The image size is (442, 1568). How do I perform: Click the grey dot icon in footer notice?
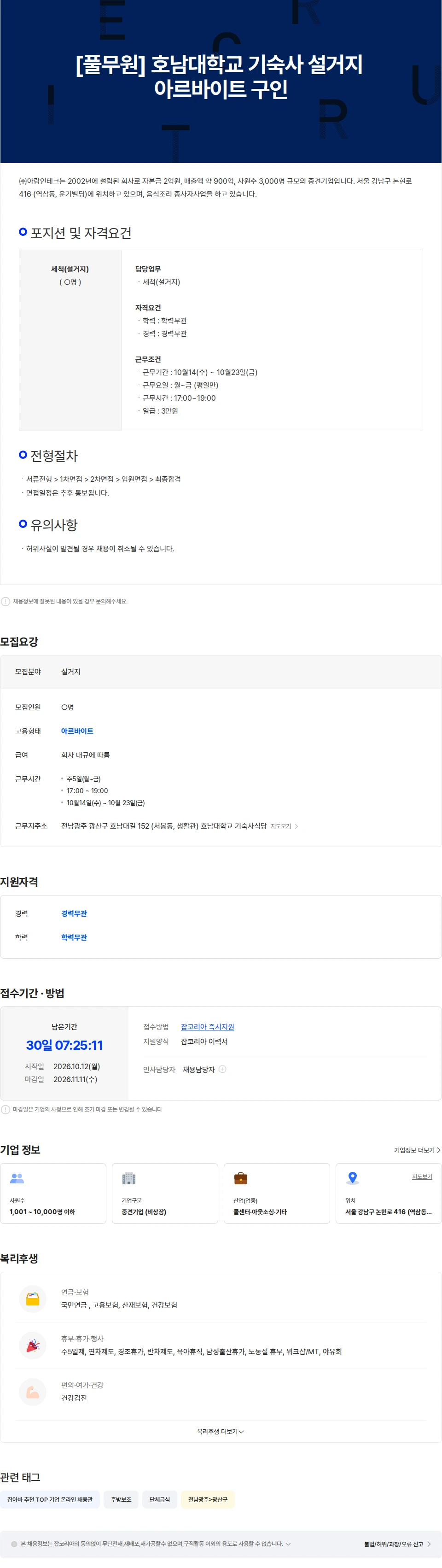click(14, 1544)
